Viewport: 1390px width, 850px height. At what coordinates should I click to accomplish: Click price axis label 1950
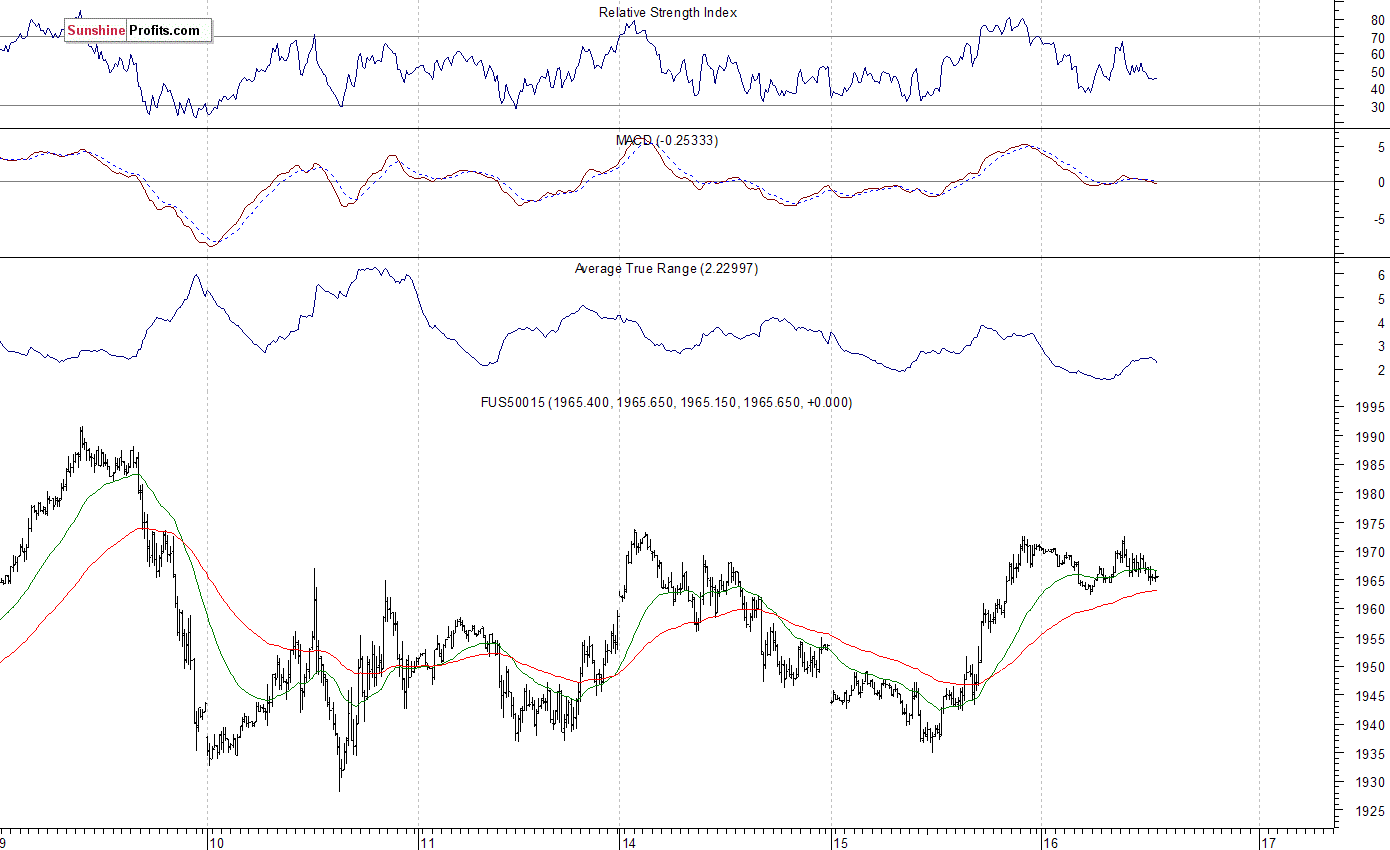1372,667
